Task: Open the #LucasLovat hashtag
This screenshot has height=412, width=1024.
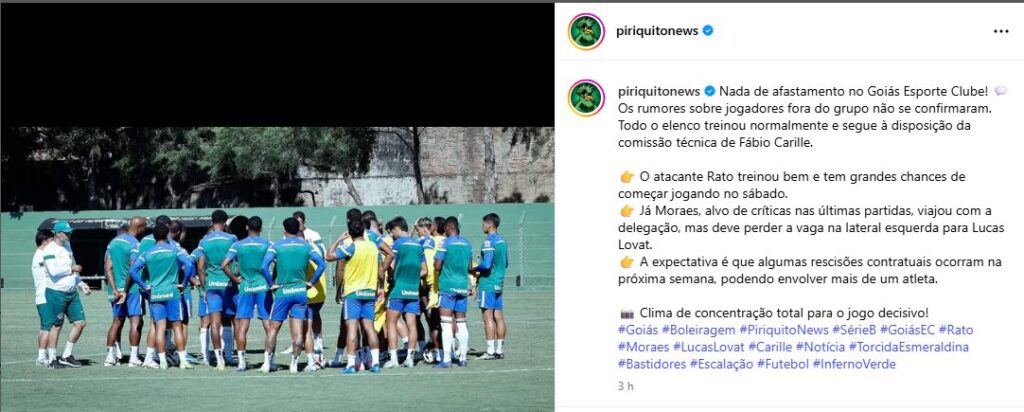Action: click(709, 347)
